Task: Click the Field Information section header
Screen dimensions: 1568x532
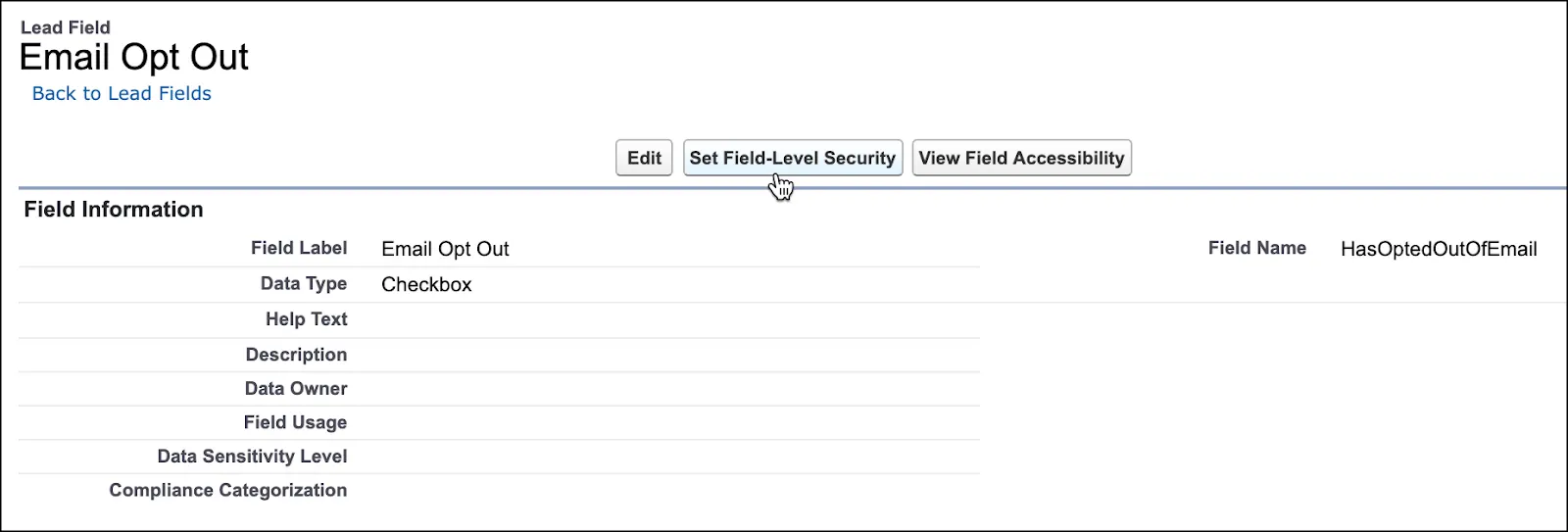Action: click(x=114, y=209)
